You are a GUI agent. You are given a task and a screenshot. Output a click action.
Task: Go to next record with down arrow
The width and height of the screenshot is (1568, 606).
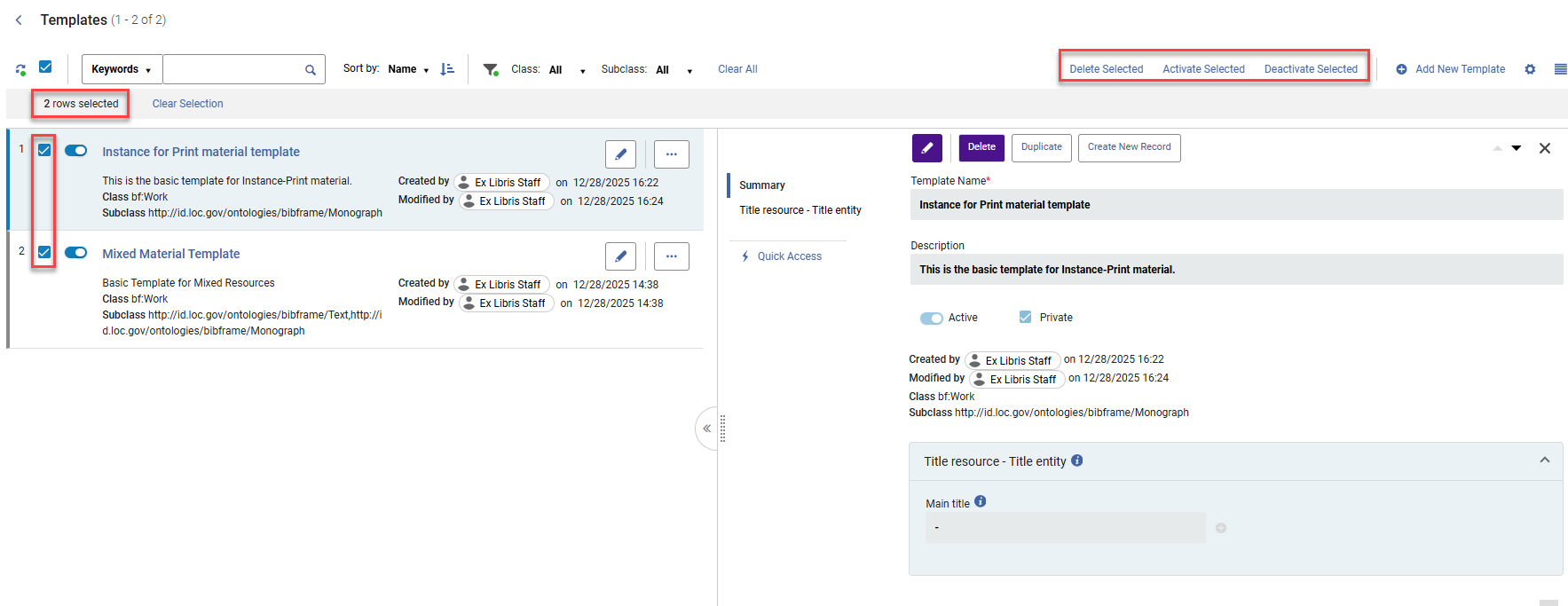1517,148
